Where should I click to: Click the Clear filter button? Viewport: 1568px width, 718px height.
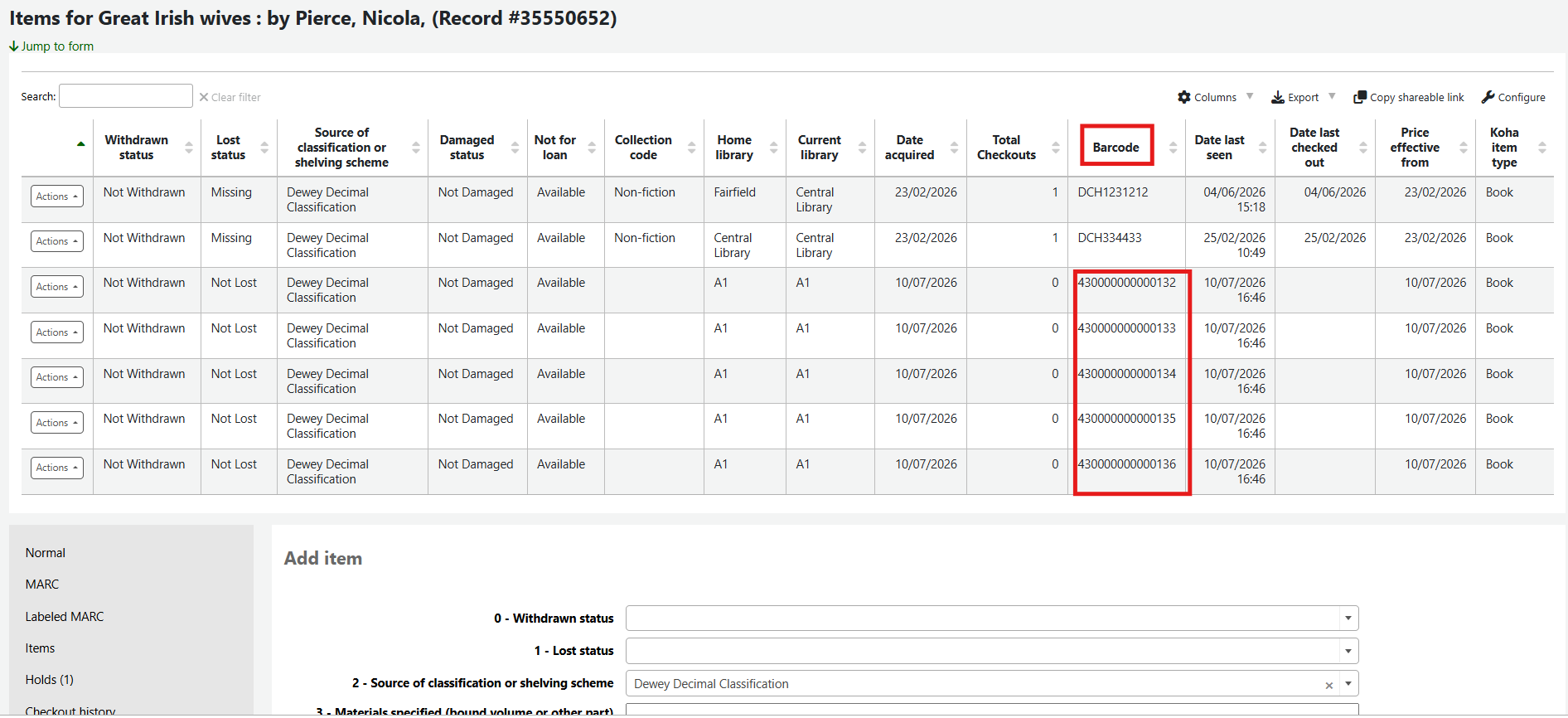230,97
